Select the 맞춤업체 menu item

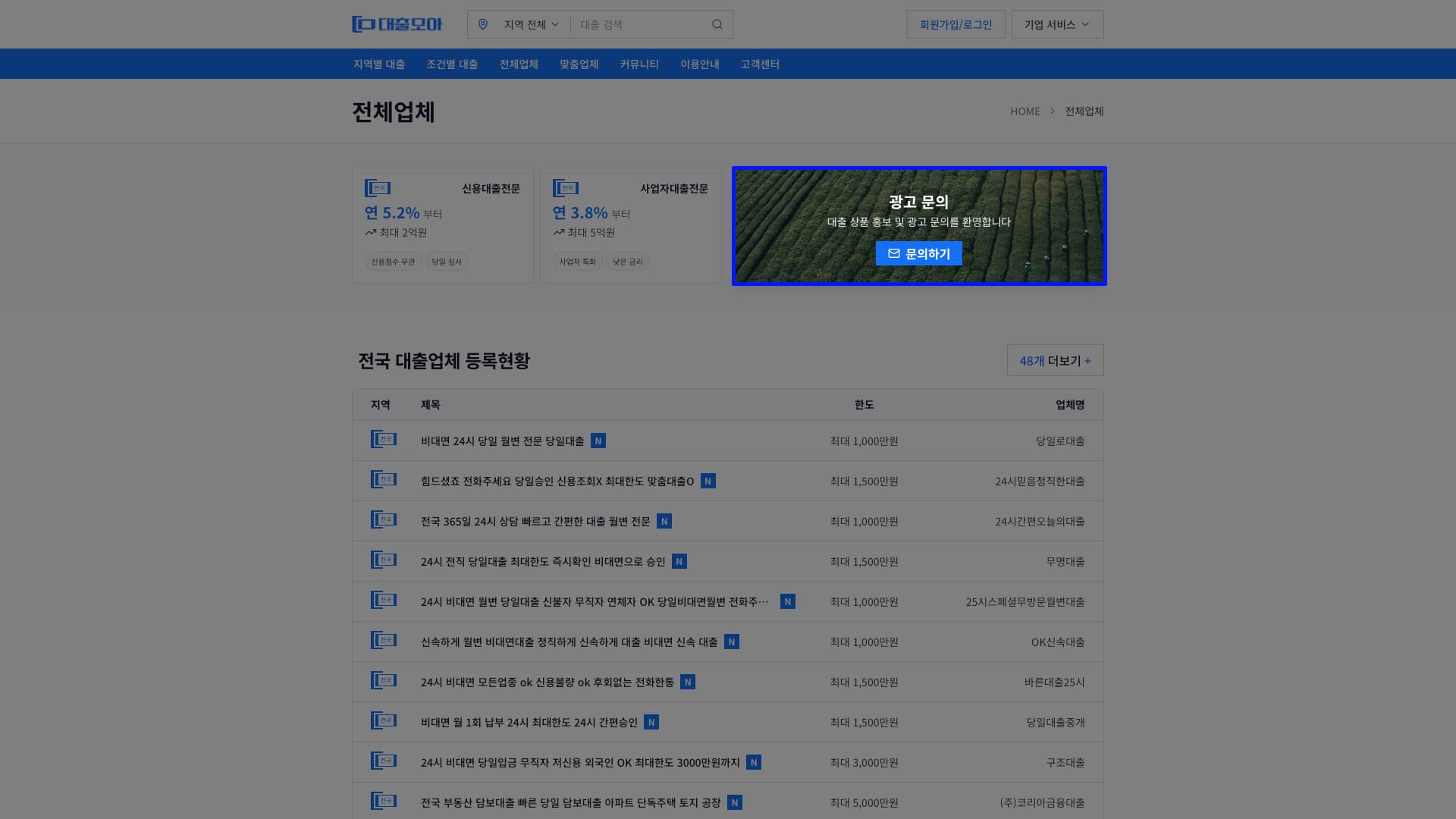(579, 64)
